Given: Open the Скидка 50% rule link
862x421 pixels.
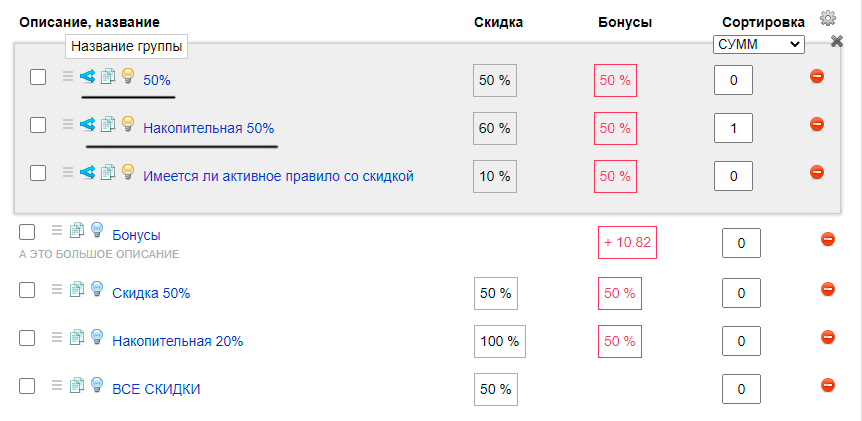Looking at the screenshot, I should pos(151,293).
